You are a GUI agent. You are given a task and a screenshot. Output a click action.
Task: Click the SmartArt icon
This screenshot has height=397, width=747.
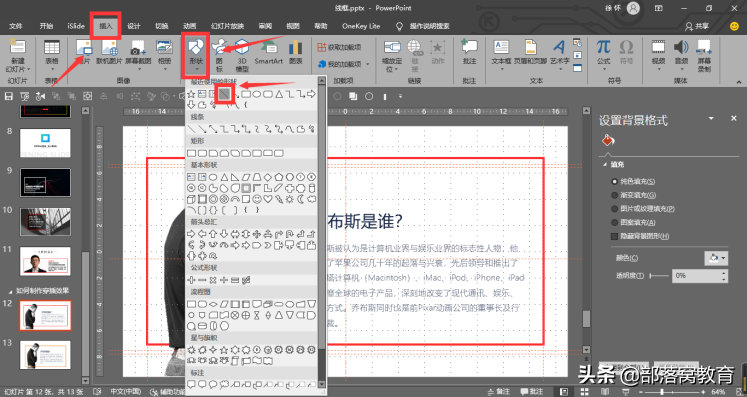pyautogui.click(x=269, y=48)
